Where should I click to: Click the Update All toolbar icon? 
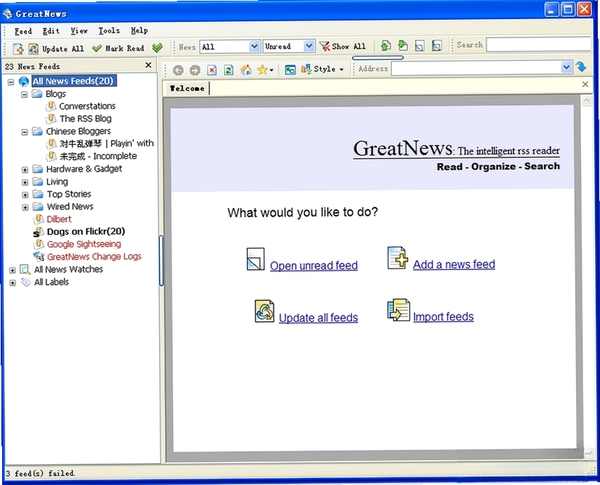click(33, 49)
